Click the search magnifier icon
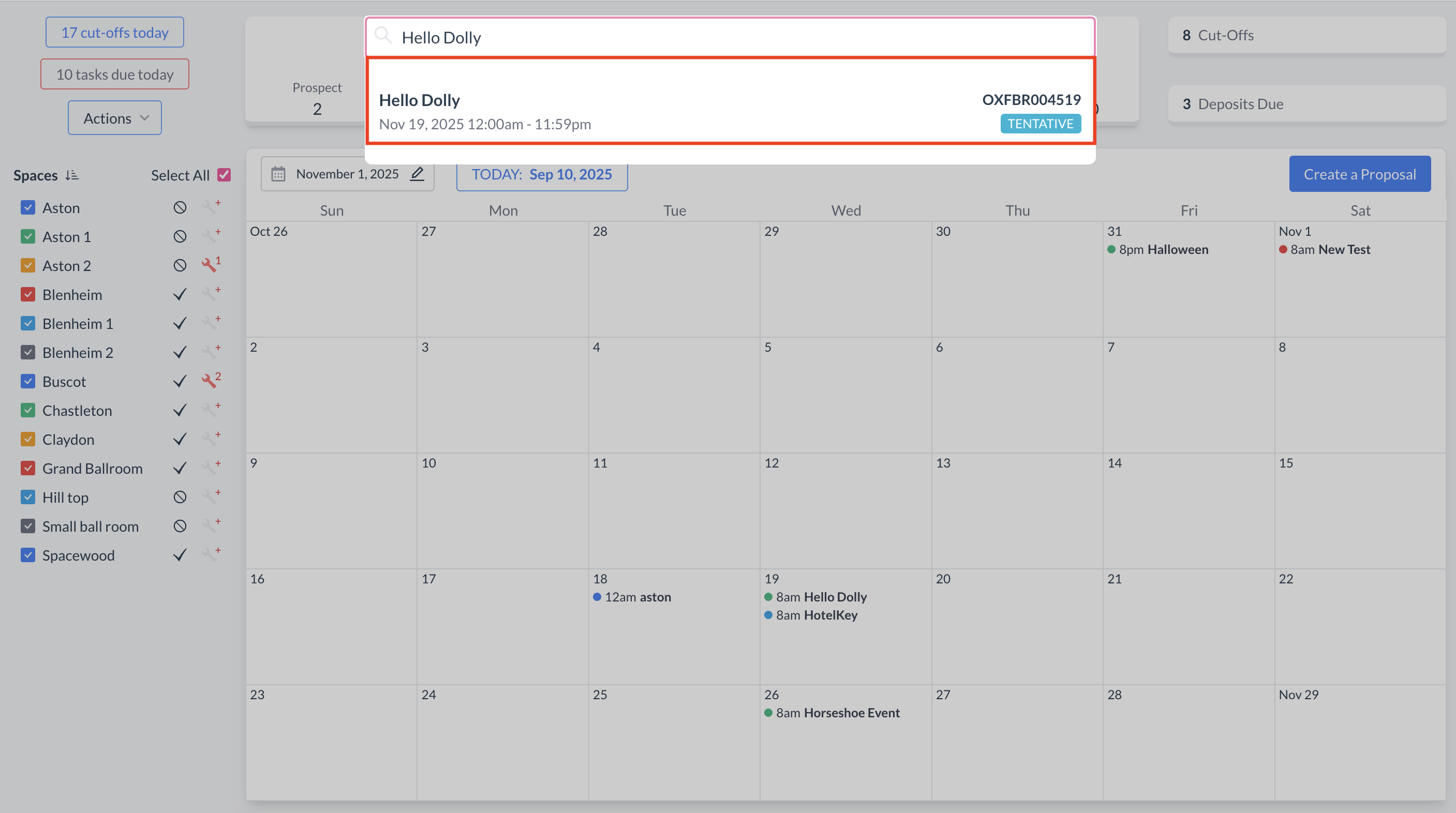Image resolution: width=1456 pixels, height=813 pixels. (383, 36)
